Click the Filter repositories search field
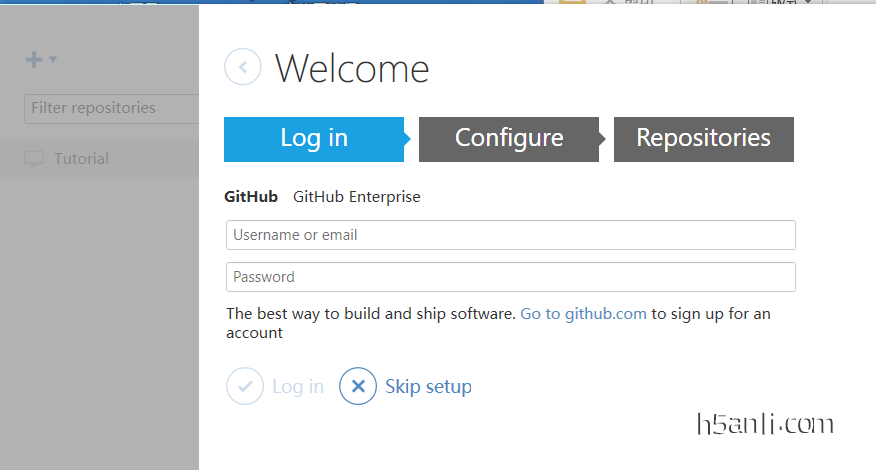 tap(112, 108)
